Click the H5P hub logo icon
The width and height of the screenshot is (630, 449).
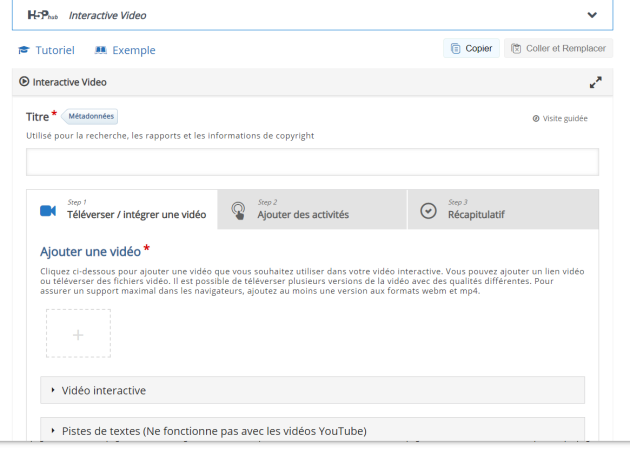44,16
